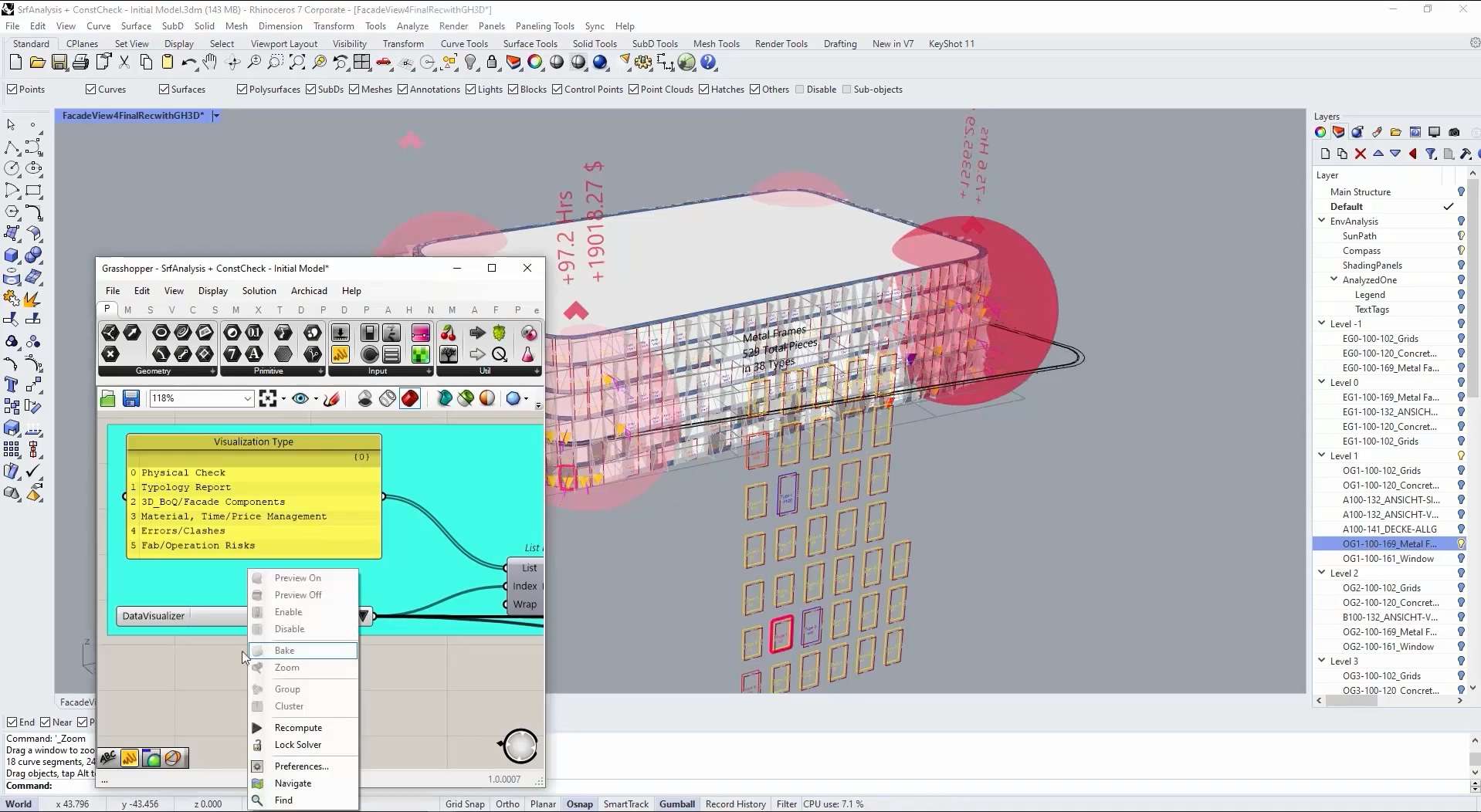Toggle visibility bulb of SunPath layer
Viewport: 1481px width, 812px height.
[1461, 236]
